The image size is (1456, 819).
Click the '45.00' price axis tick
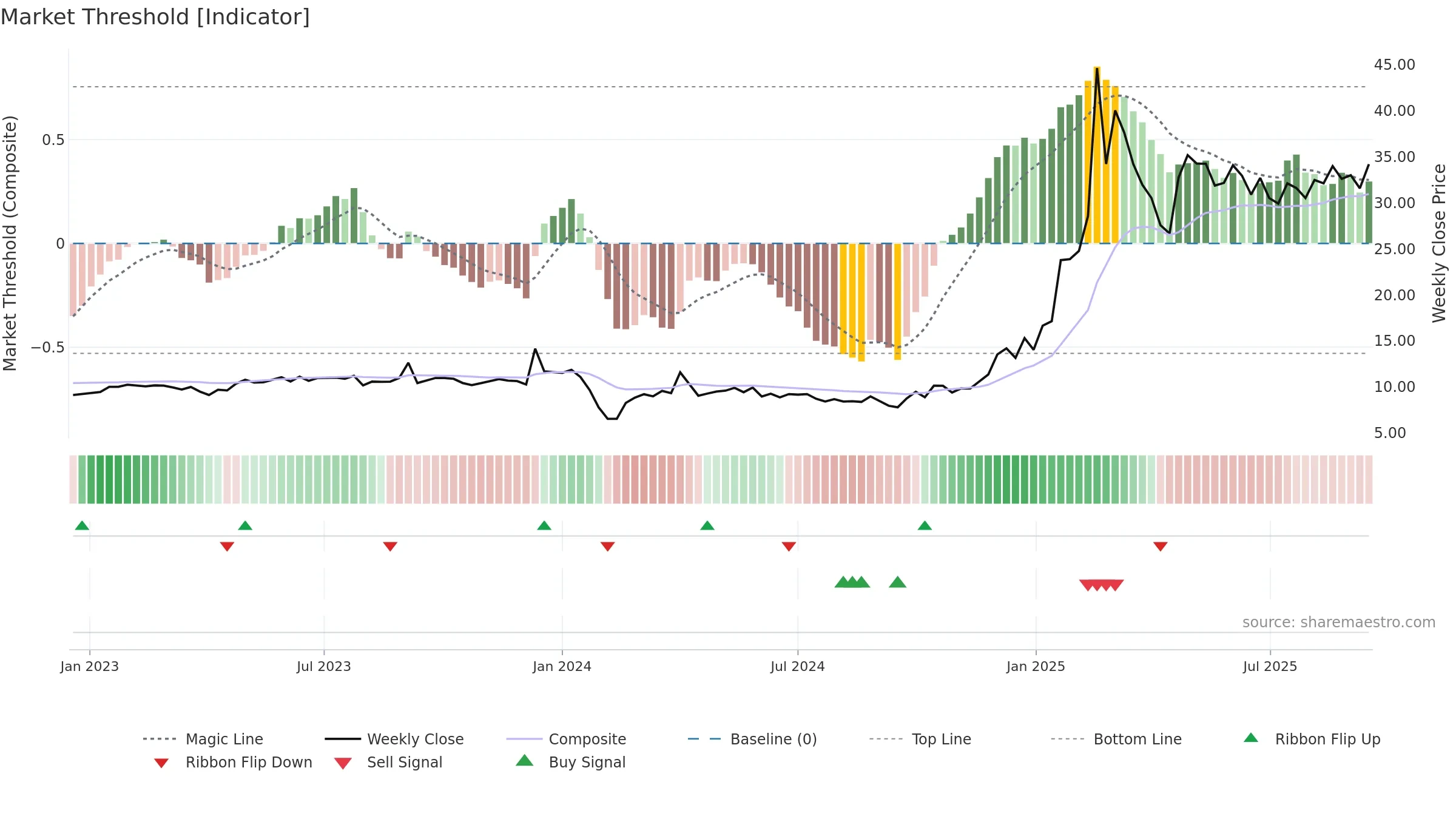[x=1395, y=65]
